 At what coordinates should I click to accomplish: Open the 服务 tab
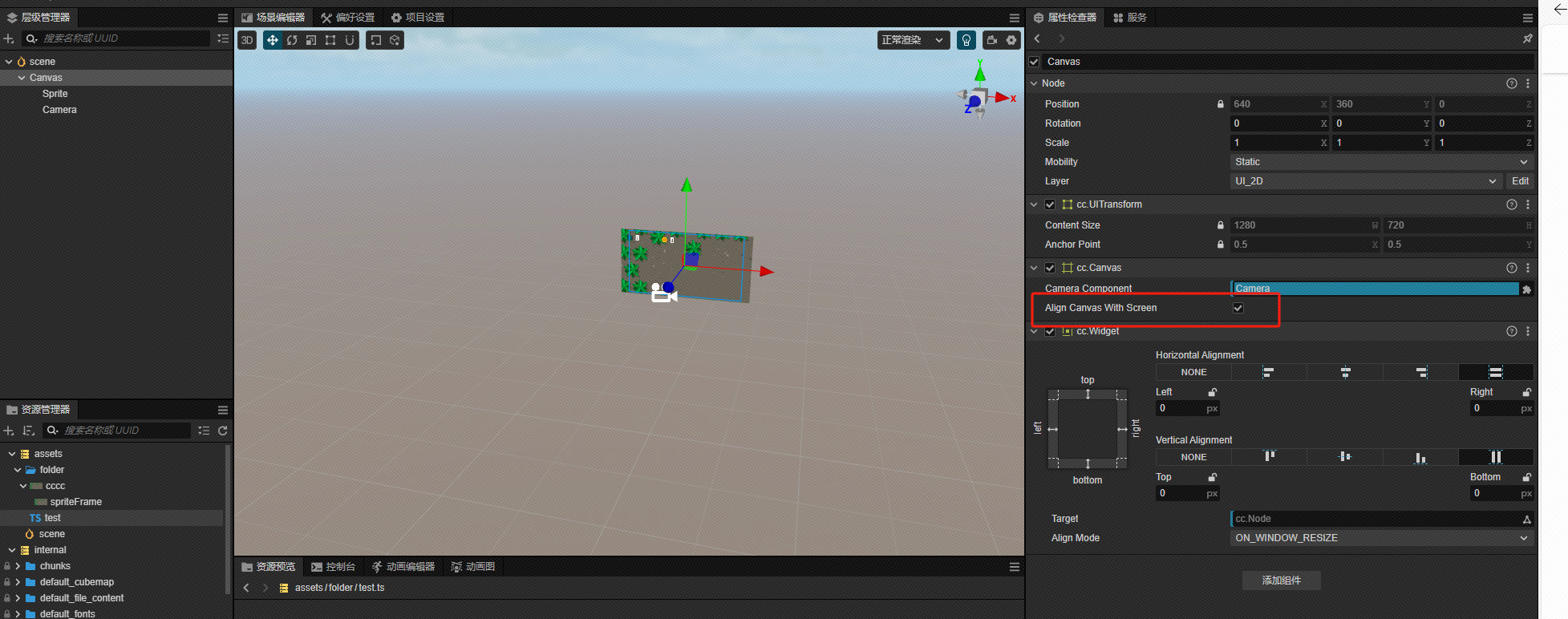[x=1130, y=18]
